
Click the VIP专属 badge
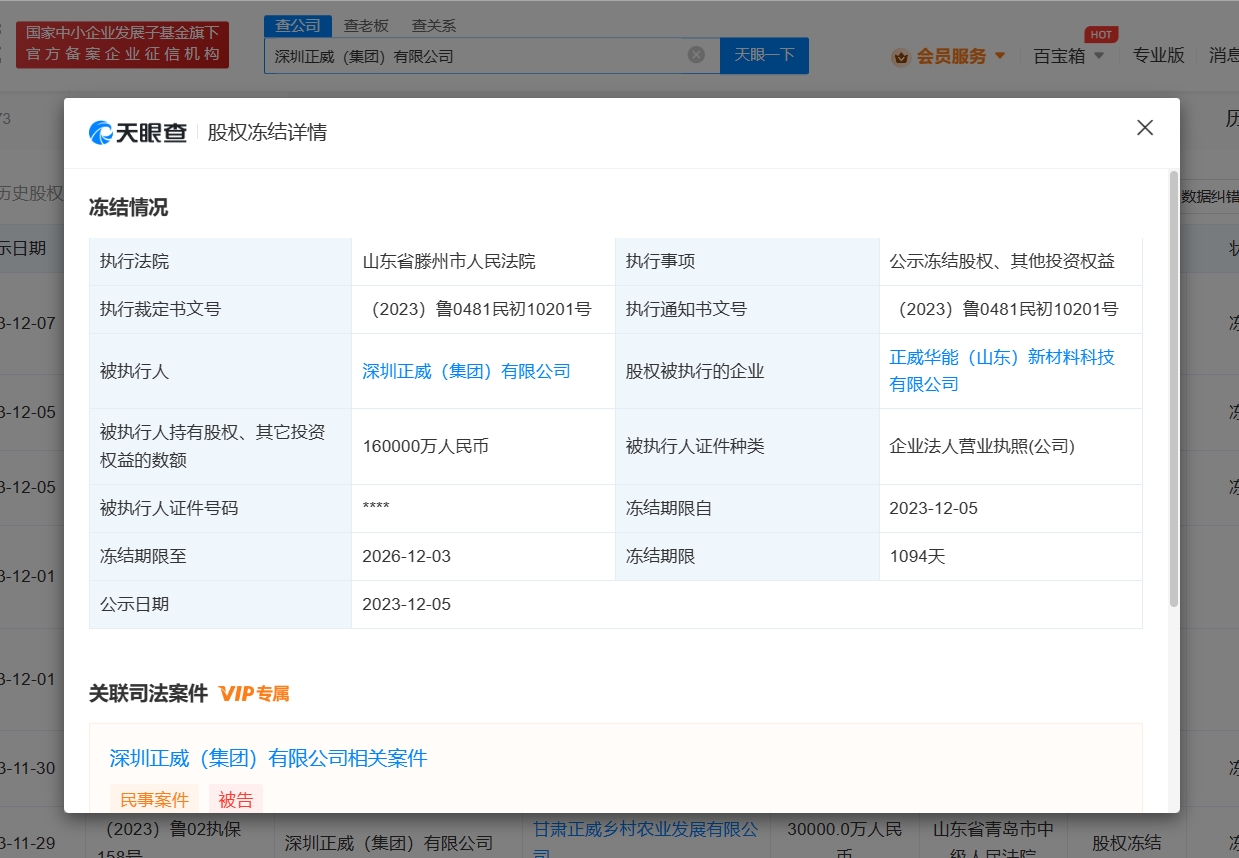254,693
